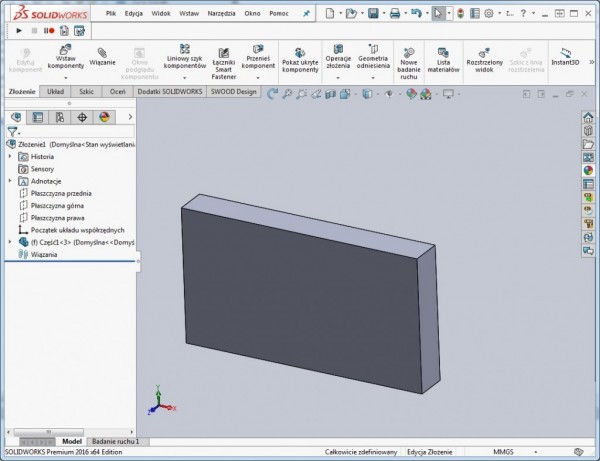Open the edit macro icon
Image resolution: width=600 pixels, height=461 pixels.
[79, 31]
